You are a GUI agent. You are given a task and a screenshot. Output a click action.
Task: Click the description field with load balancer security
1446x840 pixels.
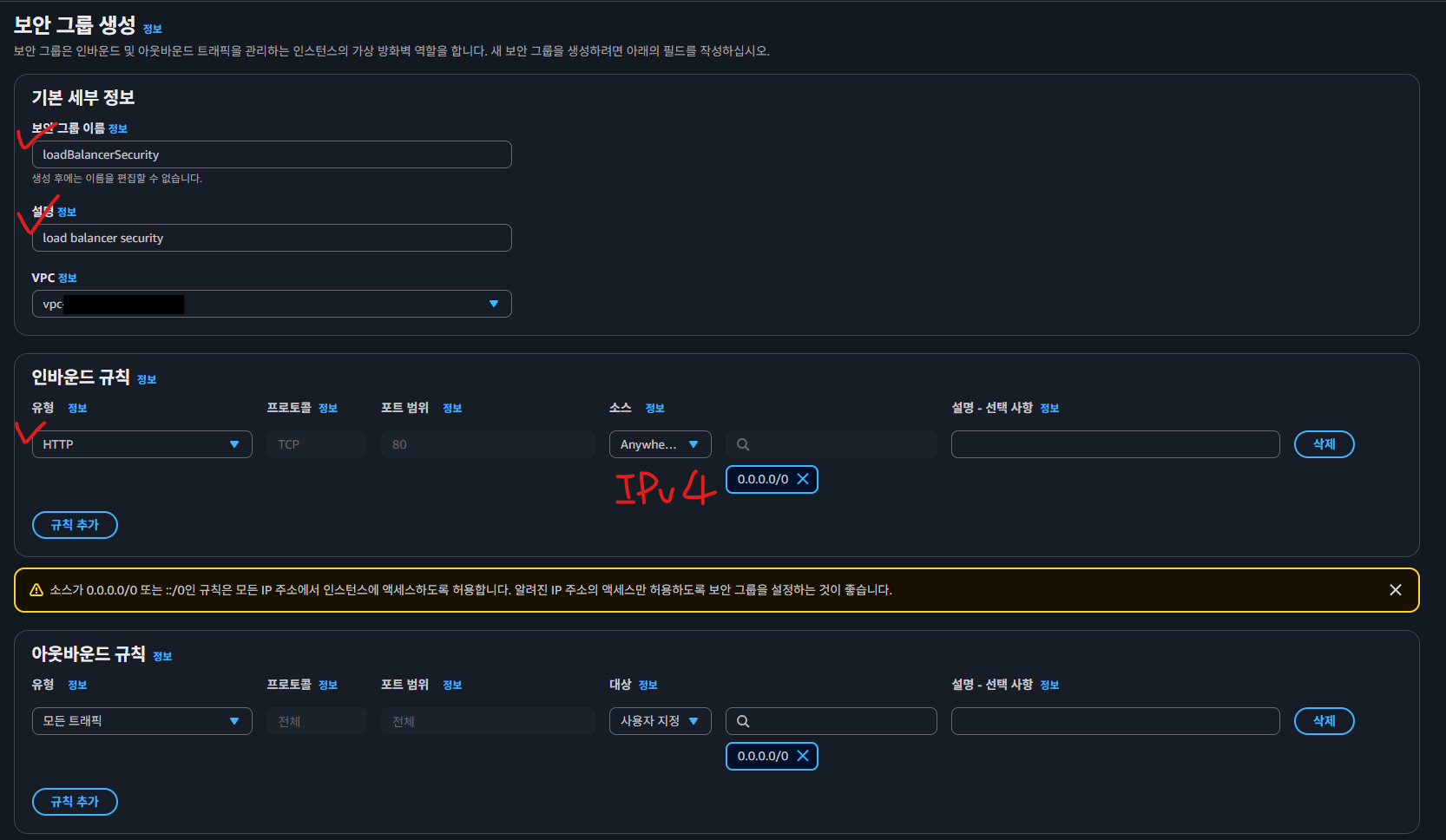click(272, 238)
